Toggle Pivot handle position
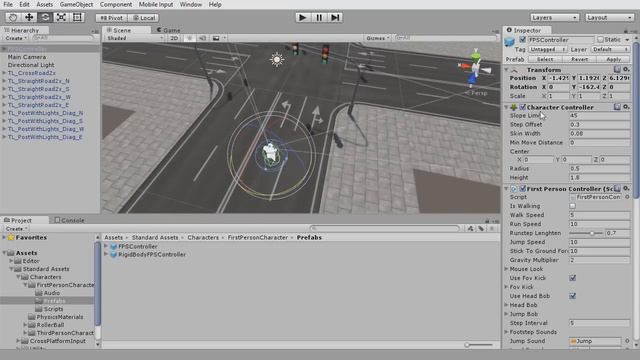 (111, 18)
